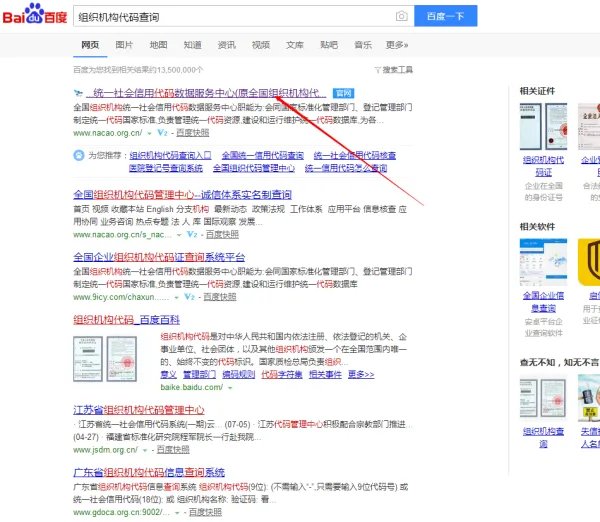Click the Baidu logo
The image size is (600, 522).
point(34,14)
